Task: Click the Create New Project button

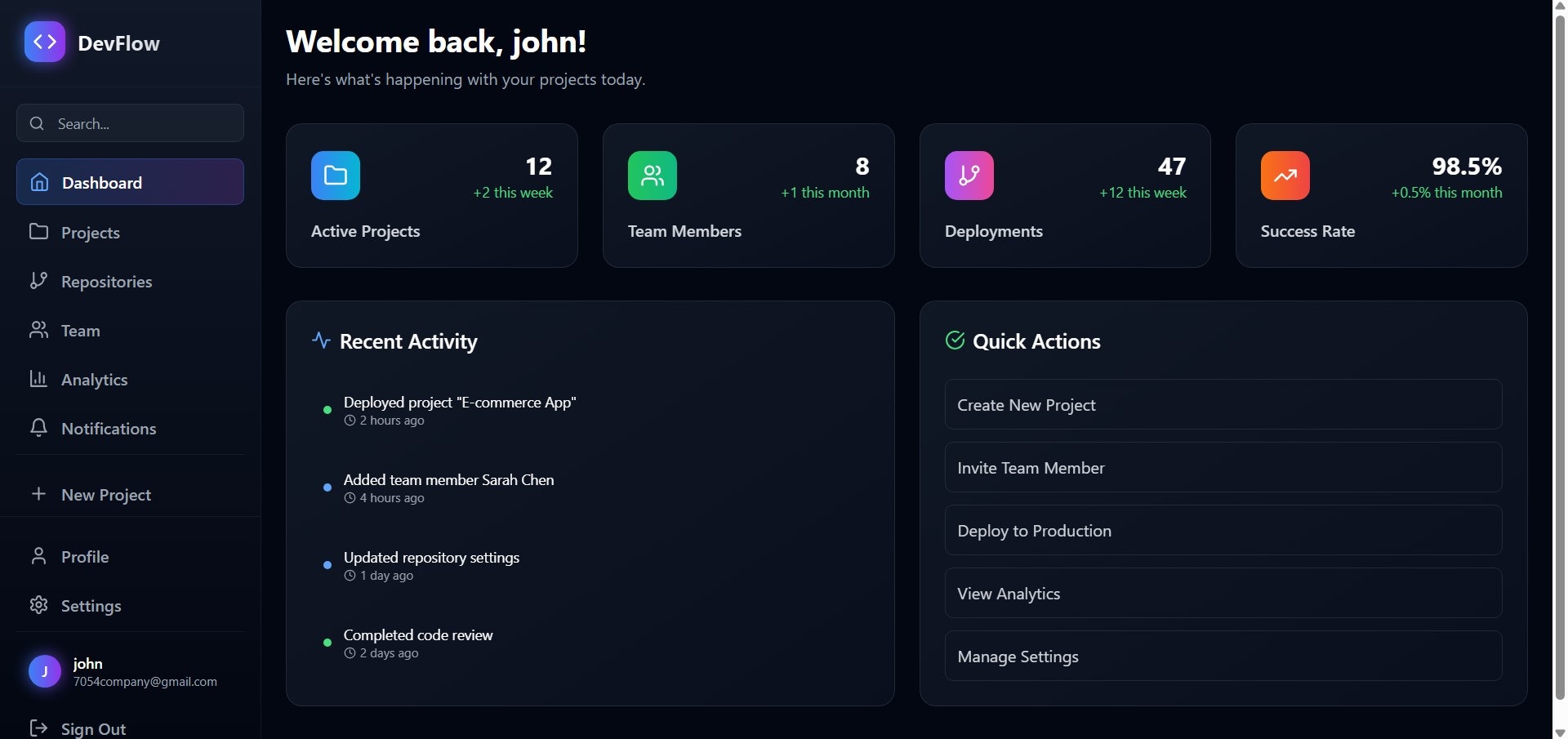Action: (1222, 404)
